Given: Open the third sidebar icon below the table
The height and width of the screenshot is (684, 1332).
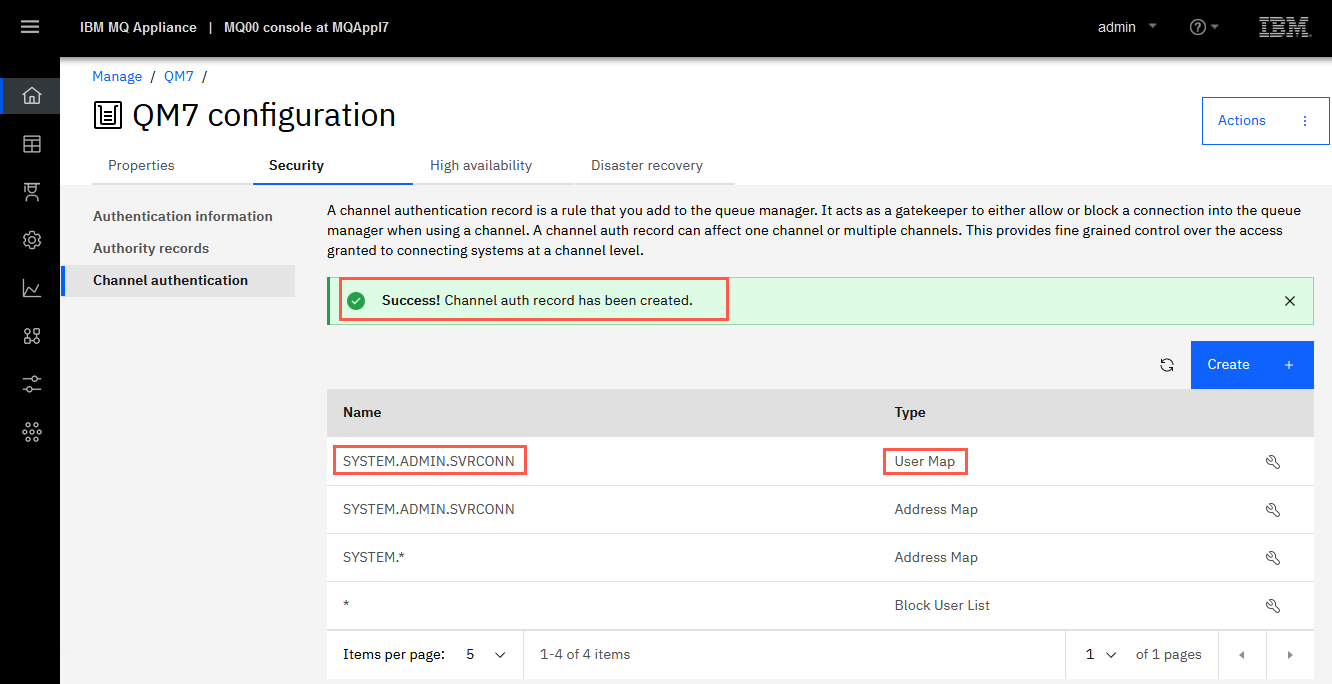Looking at the screenshot, I should 32,192.
